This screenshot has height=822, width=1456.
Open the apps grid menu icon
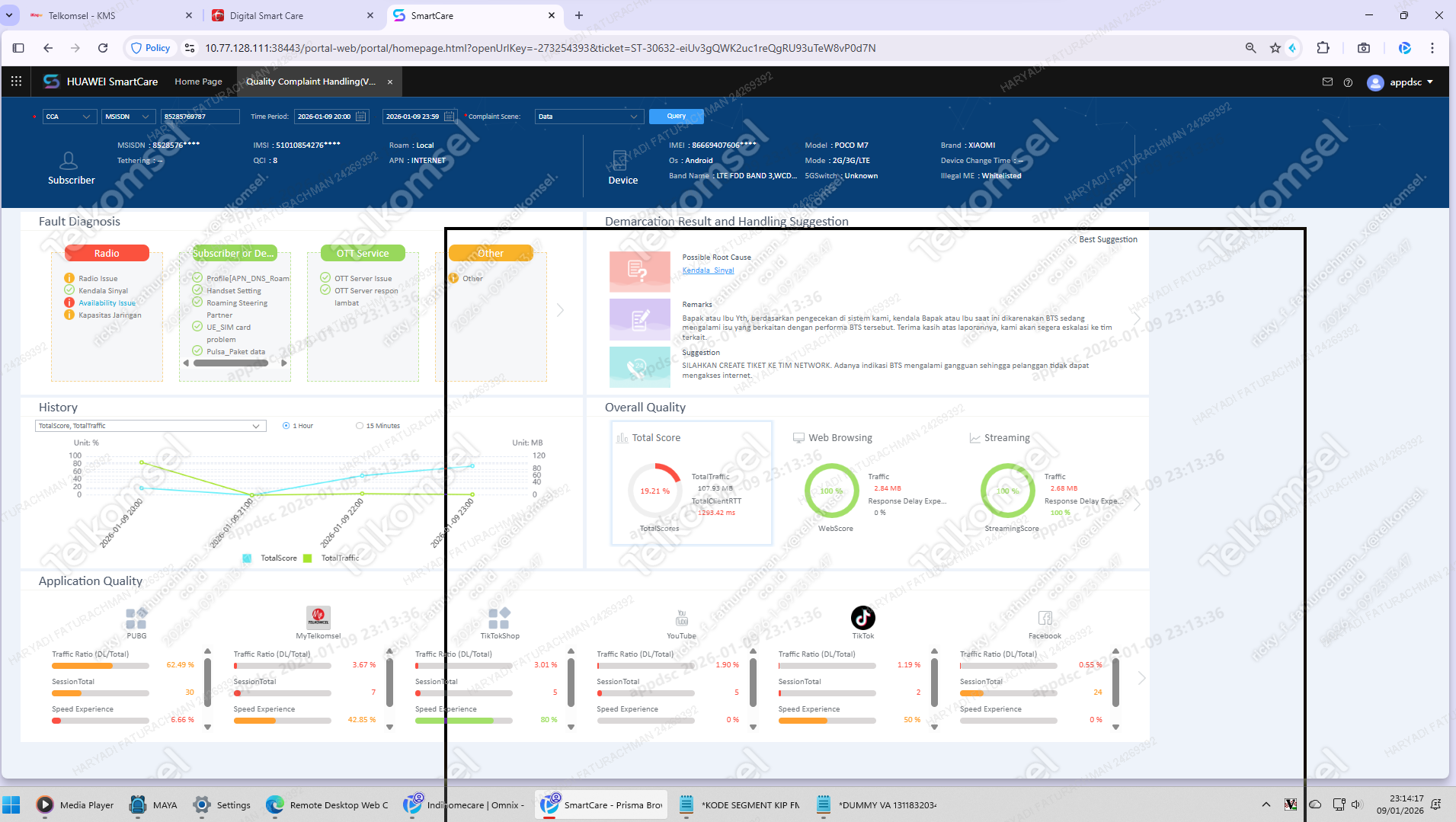pyautogui.click(x=16, y=82)
